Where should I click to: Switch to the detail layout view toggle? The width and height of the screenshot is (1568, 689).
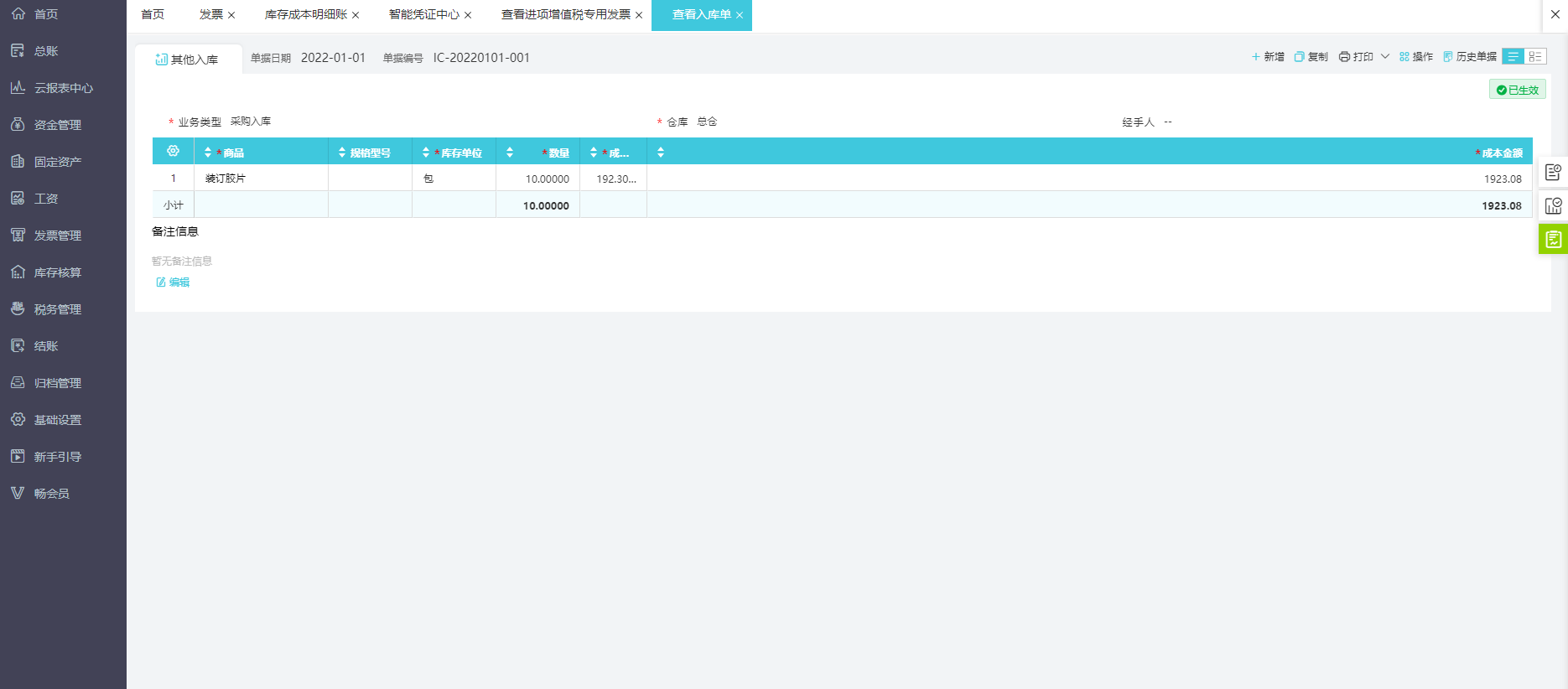pos(1535,57)
